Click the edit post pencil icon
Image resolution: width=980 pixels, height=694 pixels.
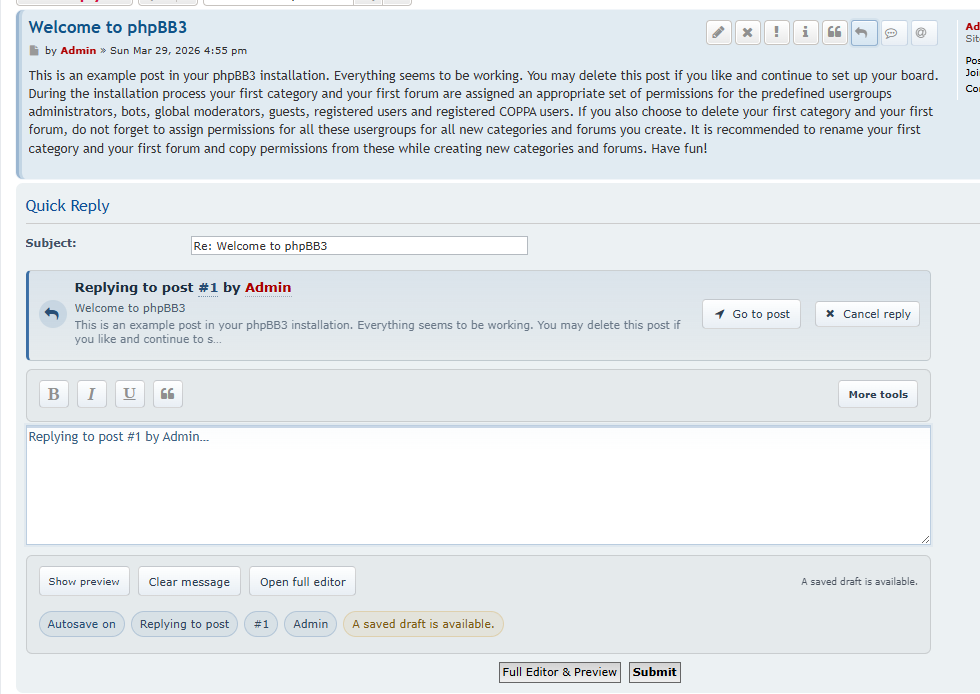719,33
